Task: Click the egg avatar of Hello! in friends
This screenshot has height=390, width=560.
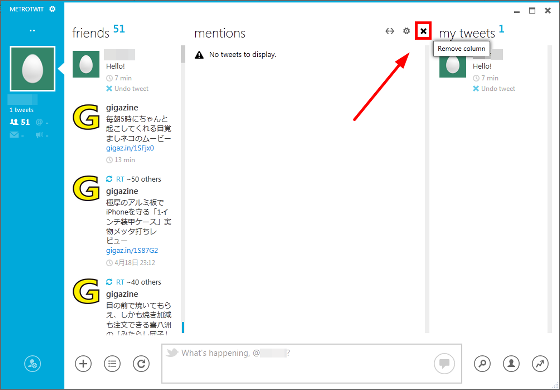Action: click(86, 64)
